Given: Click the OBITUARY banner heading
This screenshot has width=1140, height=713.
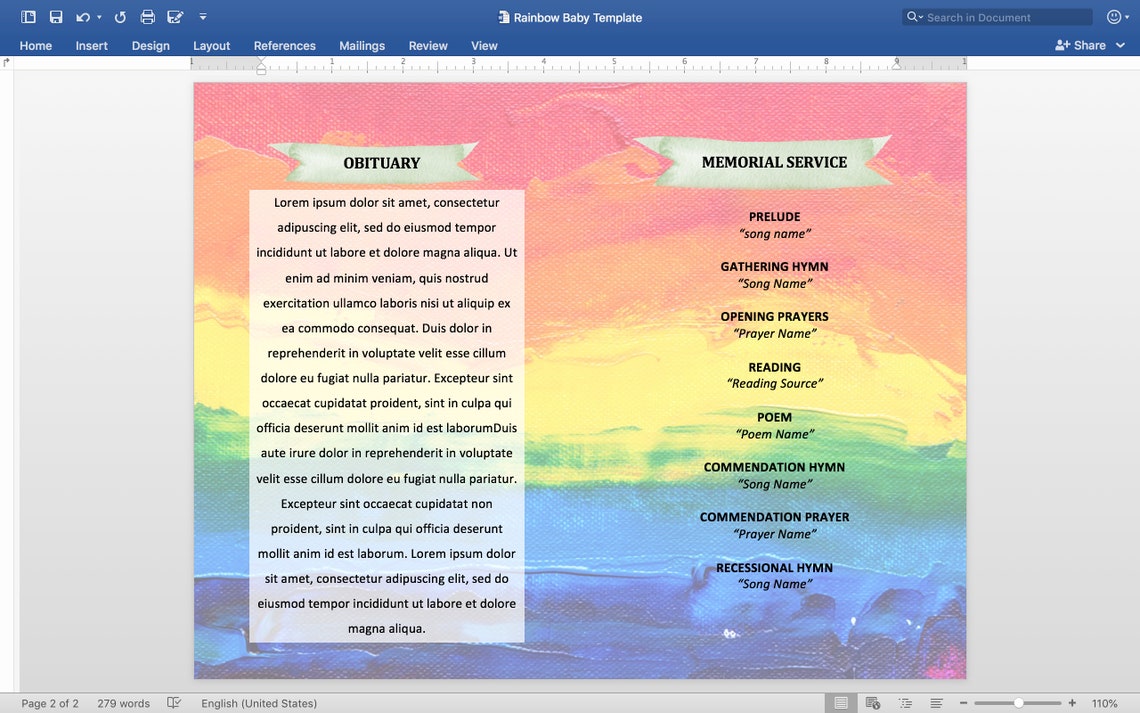Looking at the screenshot, I should click(x=382, y=163).
